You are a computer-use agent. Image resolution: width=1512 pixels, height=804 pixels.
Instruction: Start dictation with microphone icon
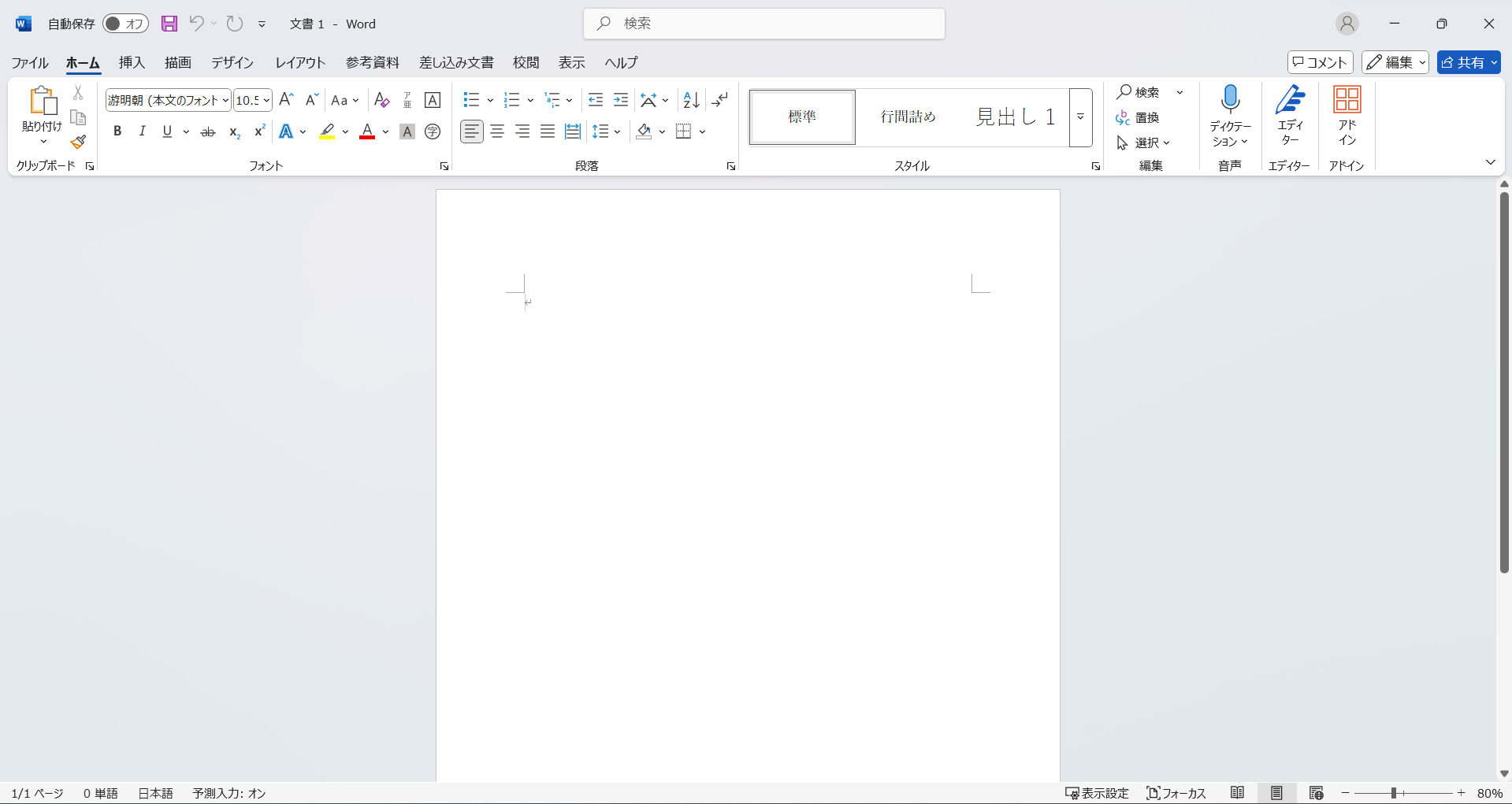(1230, 100)
